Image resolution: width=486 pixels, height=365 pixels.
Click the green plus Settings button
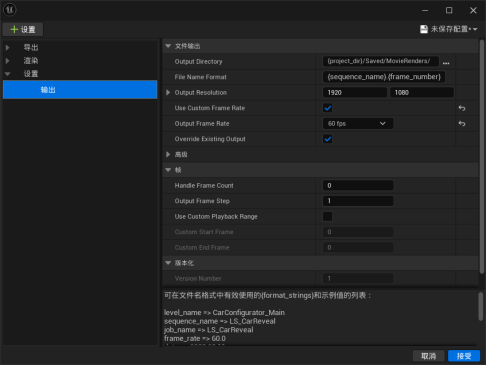(23, 29)
